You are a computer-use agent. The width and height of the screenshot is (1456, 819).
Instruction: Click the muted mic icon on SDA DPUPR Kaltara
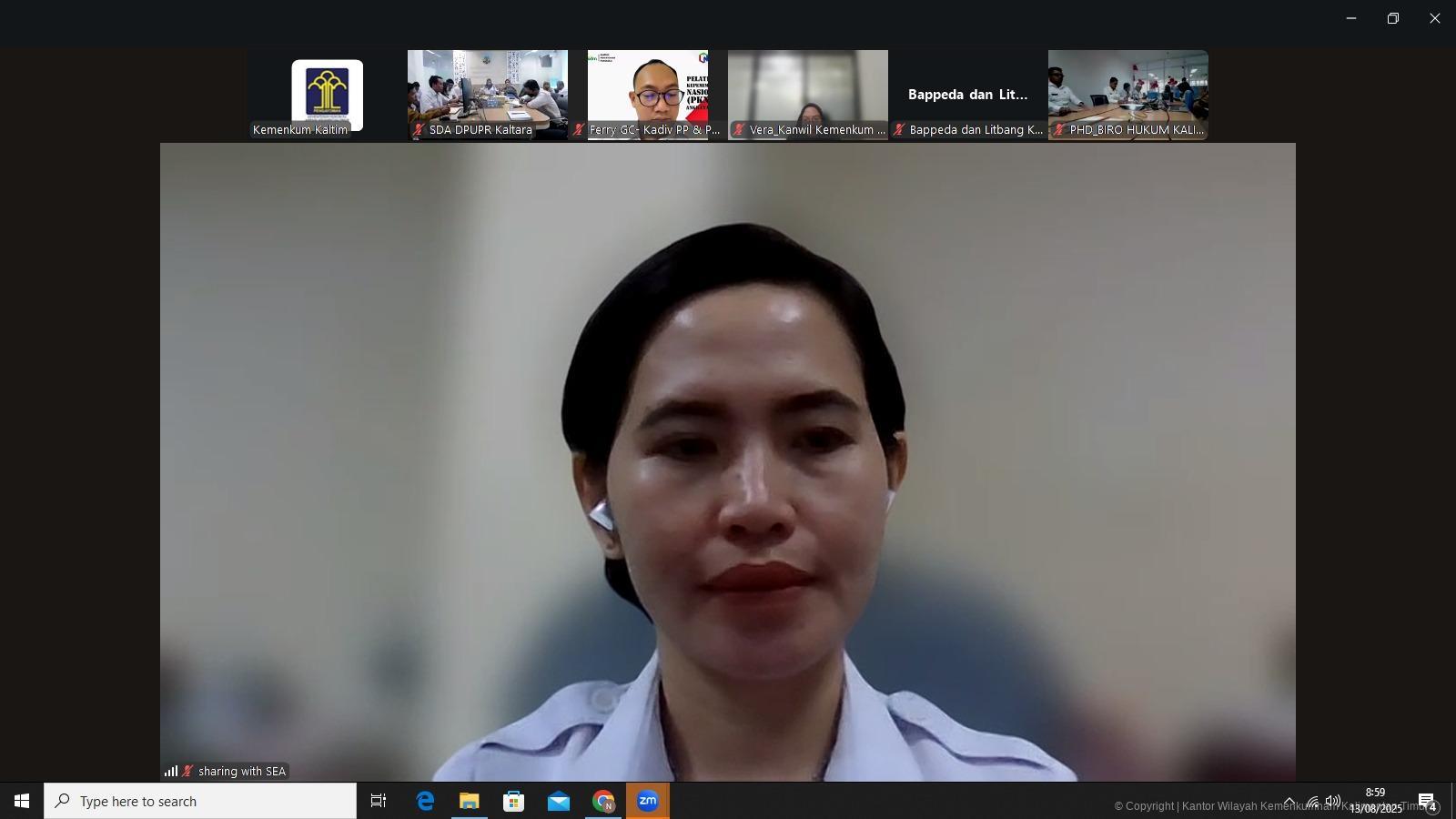tap(419, 130)
